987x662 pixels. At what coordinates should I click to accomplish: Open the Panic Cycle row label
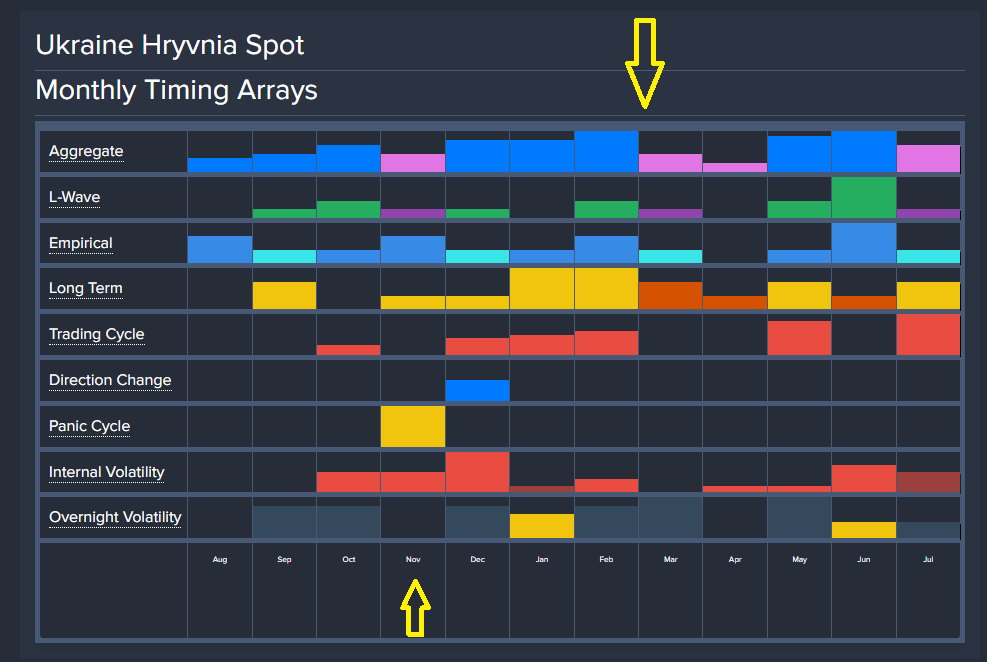coord(89,427)
